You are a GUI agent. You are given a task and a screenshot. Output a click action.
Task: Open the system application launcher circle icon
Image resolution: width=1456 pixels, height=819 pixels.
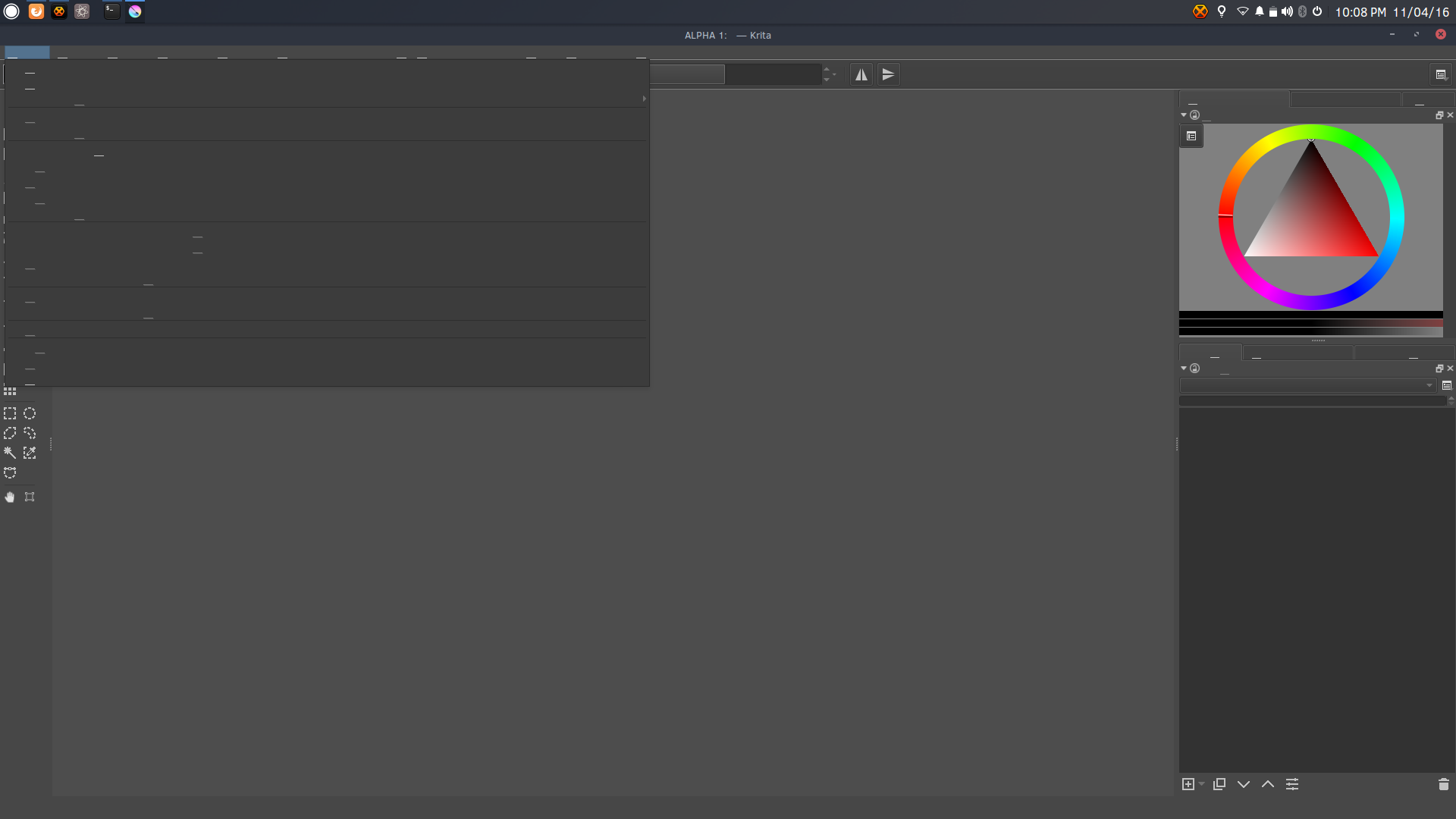pos(11,11)
